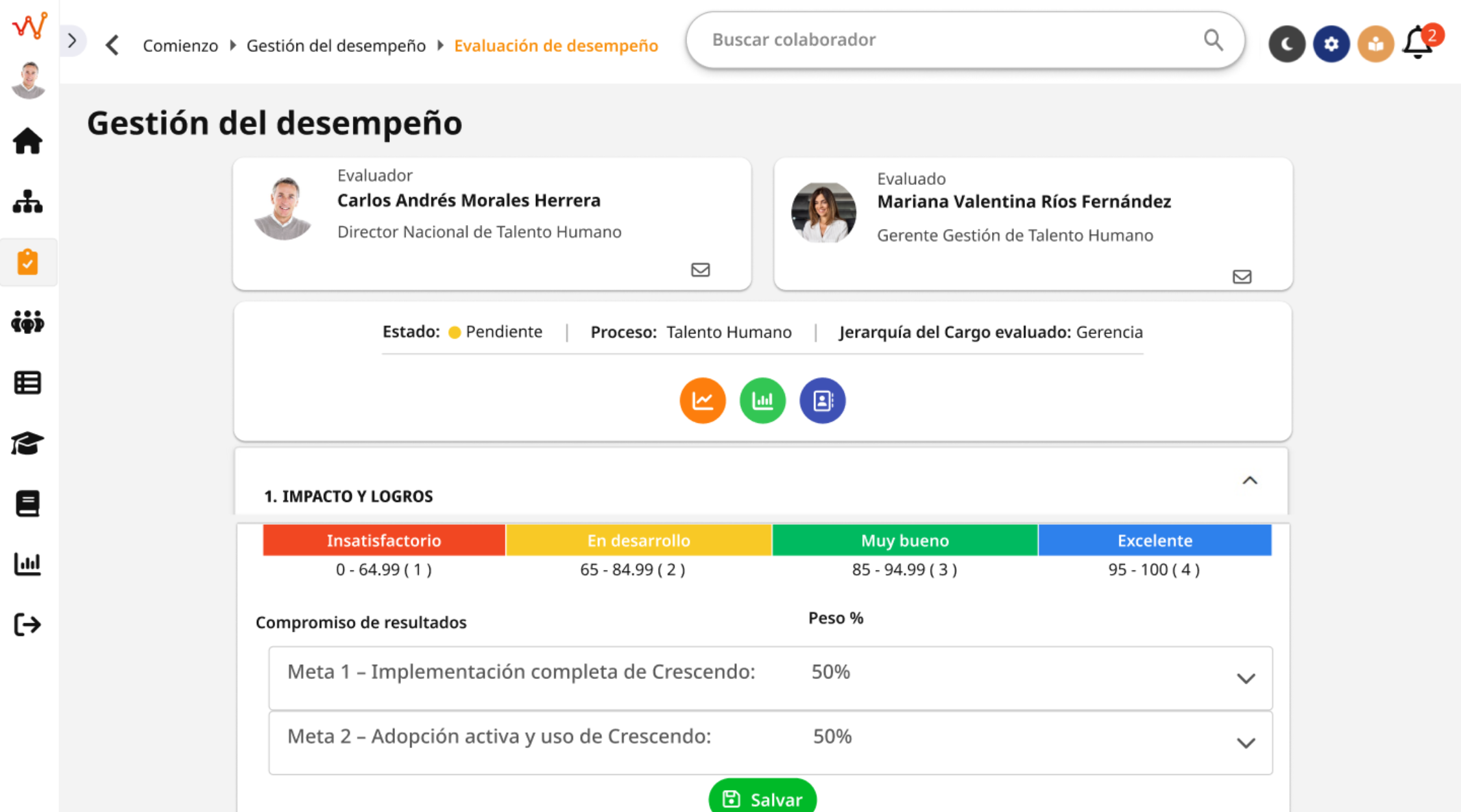Click the logout arrow sidebar icon
1461x812 pixels.
point(27,625)
